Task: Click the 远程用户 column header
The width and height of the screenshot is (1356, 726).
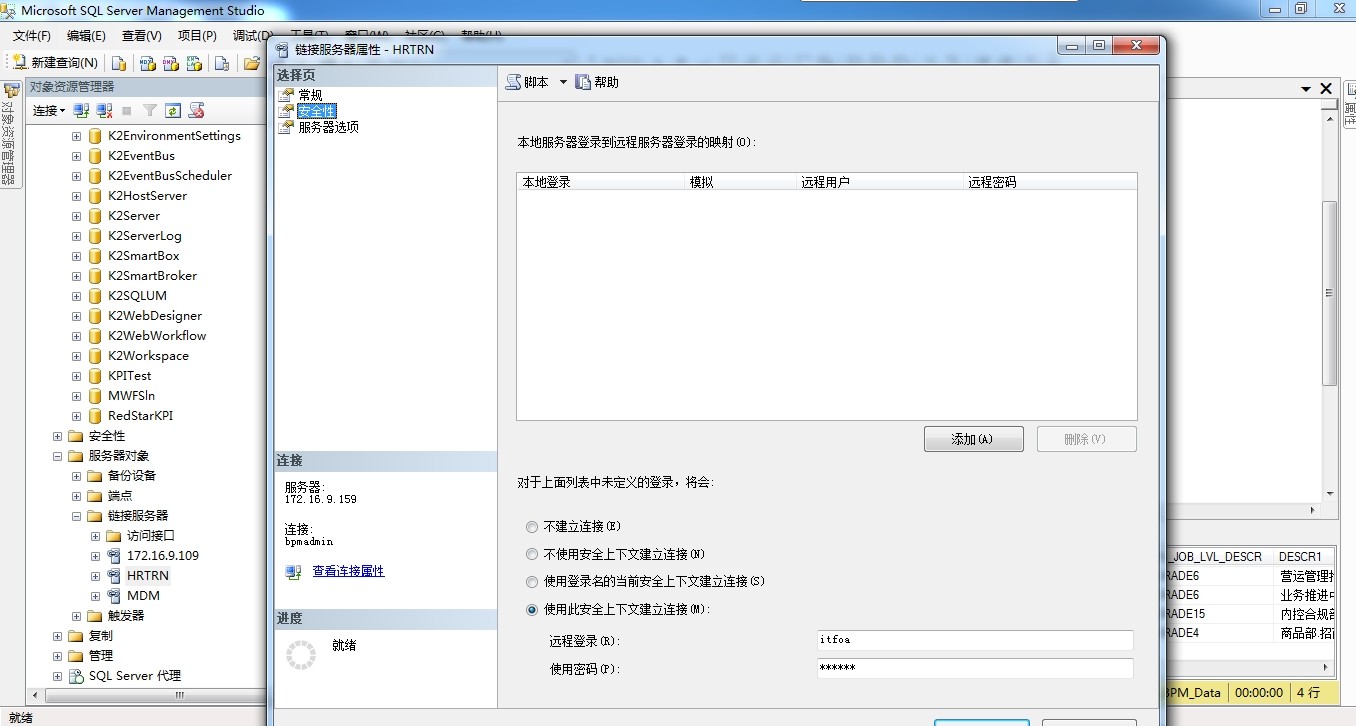Action: 880,182
